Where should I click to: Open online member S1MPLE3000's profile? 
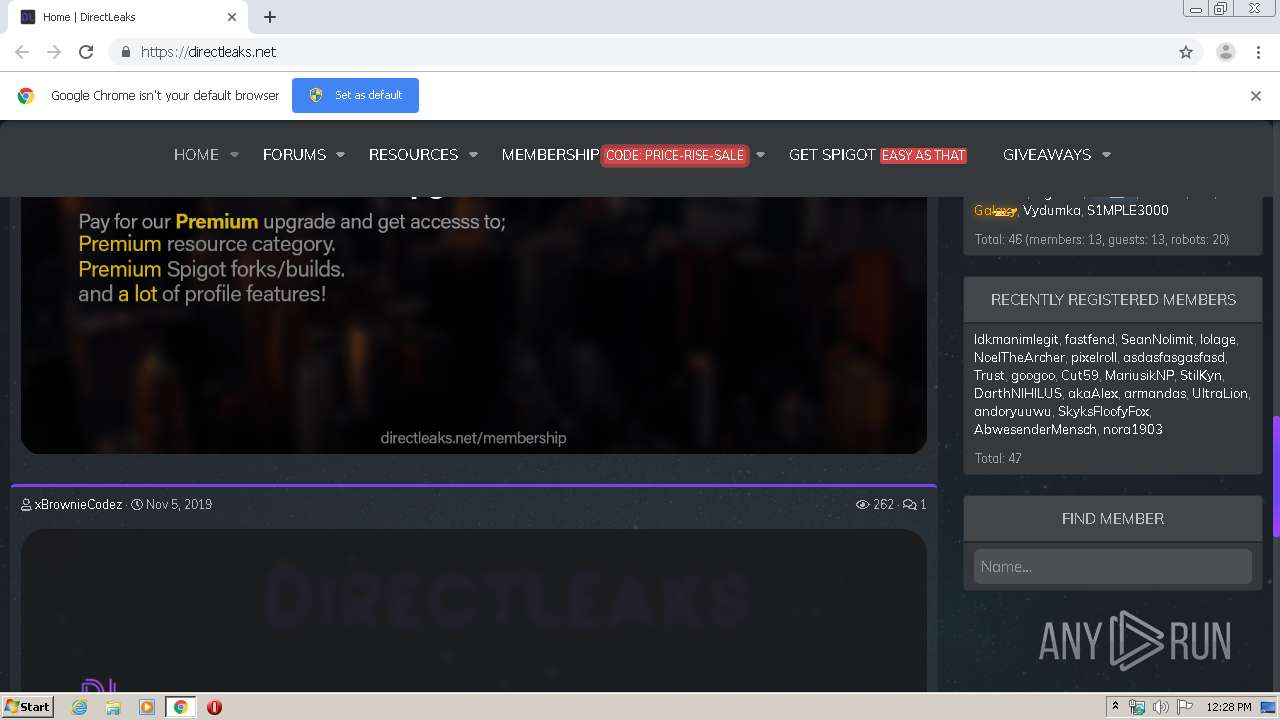[1127, 211]
